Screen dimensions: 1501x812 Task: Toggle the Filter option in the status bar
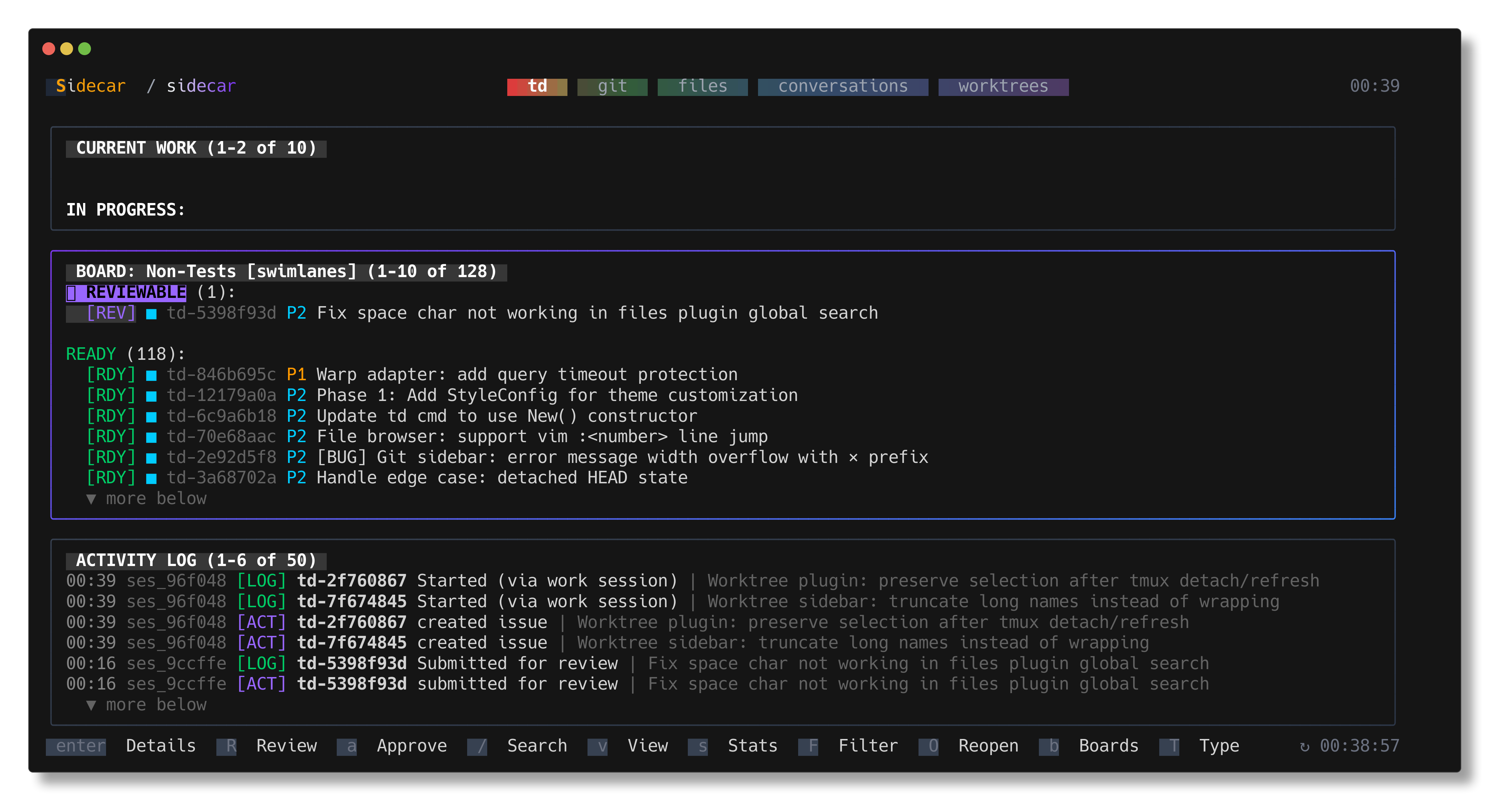(869, 746)
